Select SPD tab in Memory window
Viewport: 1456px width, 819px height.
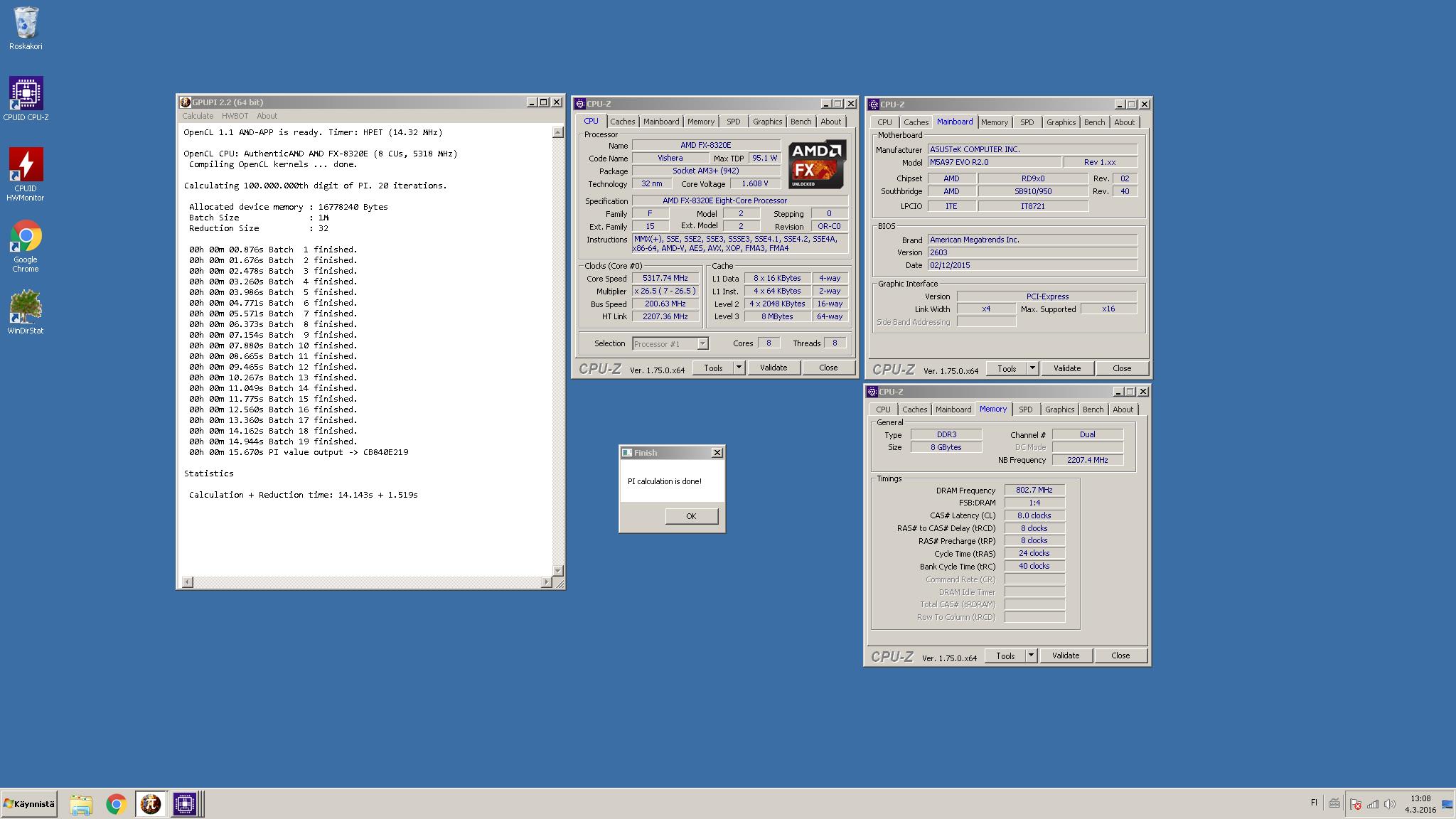tap(1025, 409)
